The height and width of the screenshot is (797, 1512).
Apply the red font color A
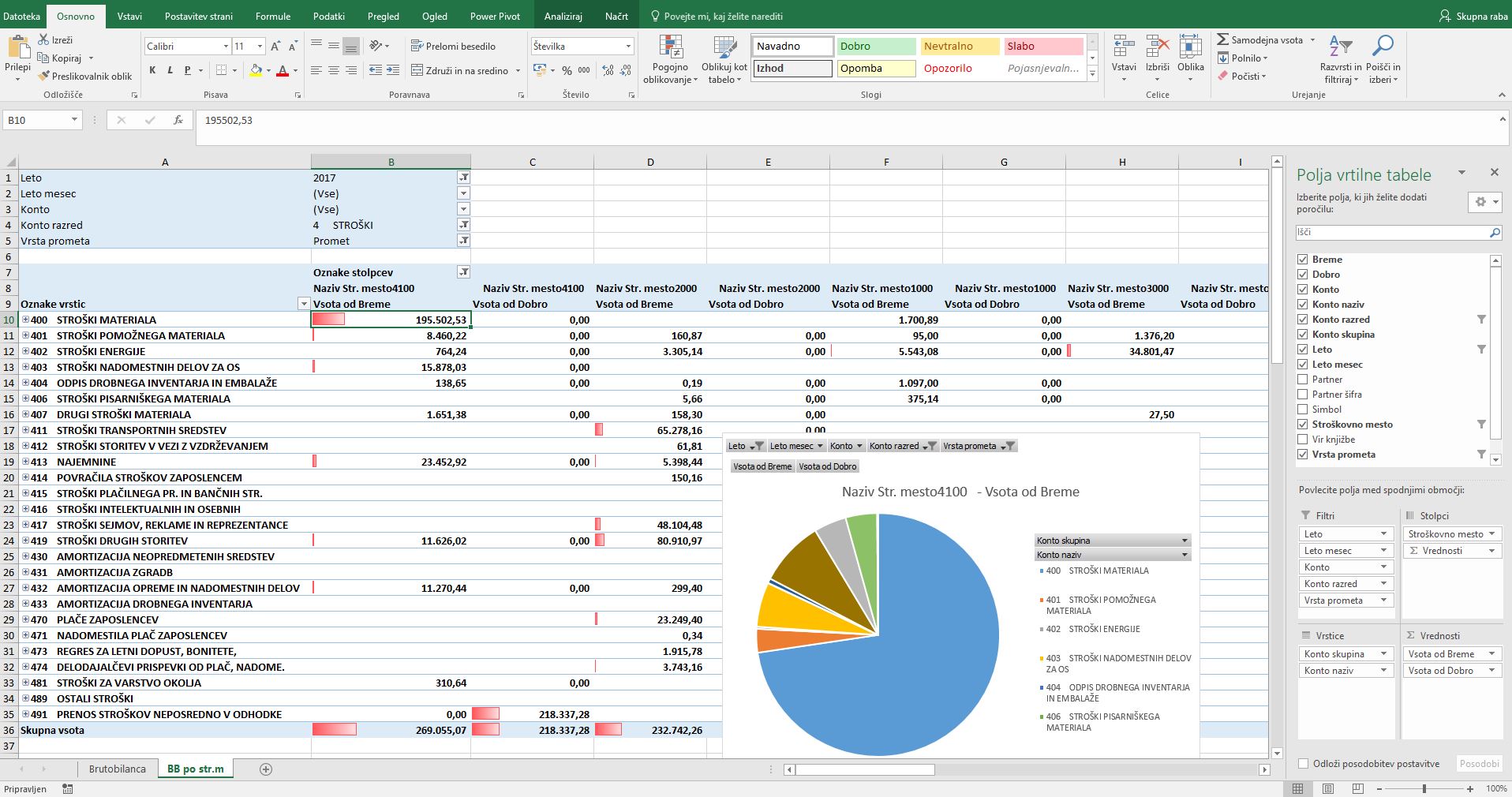pyautogui.click(x=283, y=70)
